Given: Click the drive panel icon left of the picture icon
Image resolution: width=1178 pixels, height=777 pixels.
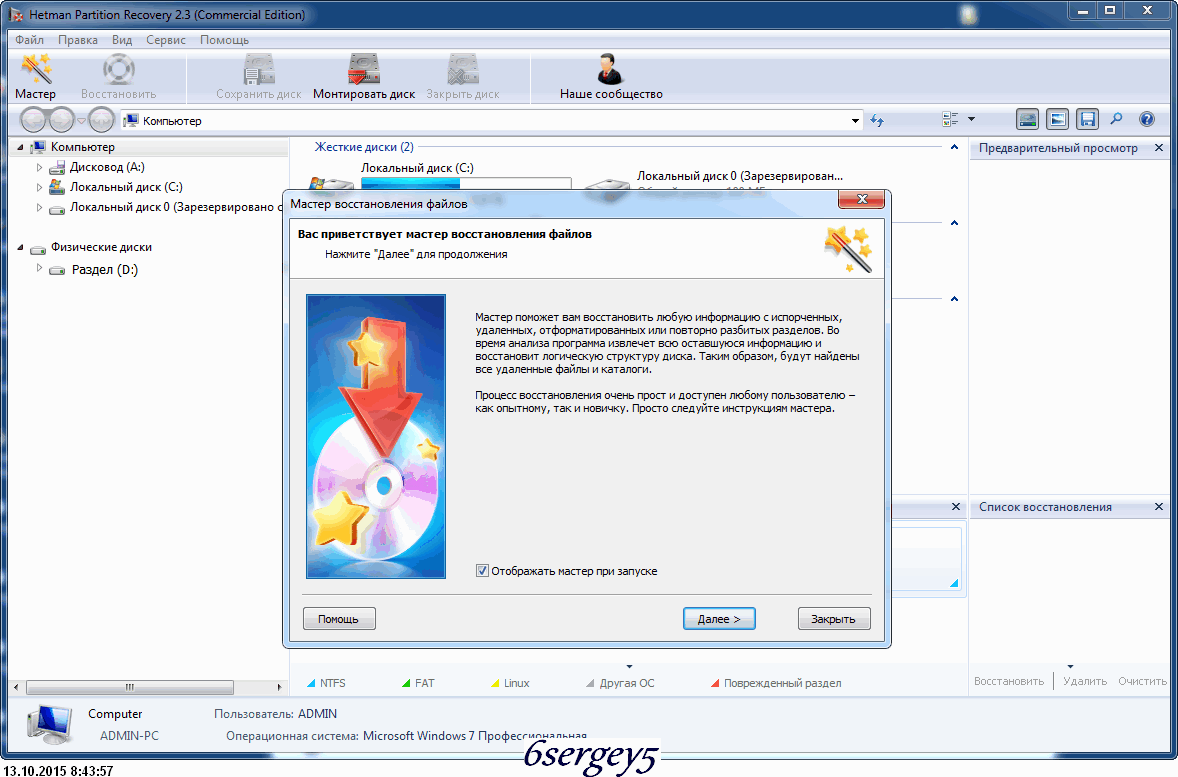Looking at the screenshot, I should (1027, 119).
